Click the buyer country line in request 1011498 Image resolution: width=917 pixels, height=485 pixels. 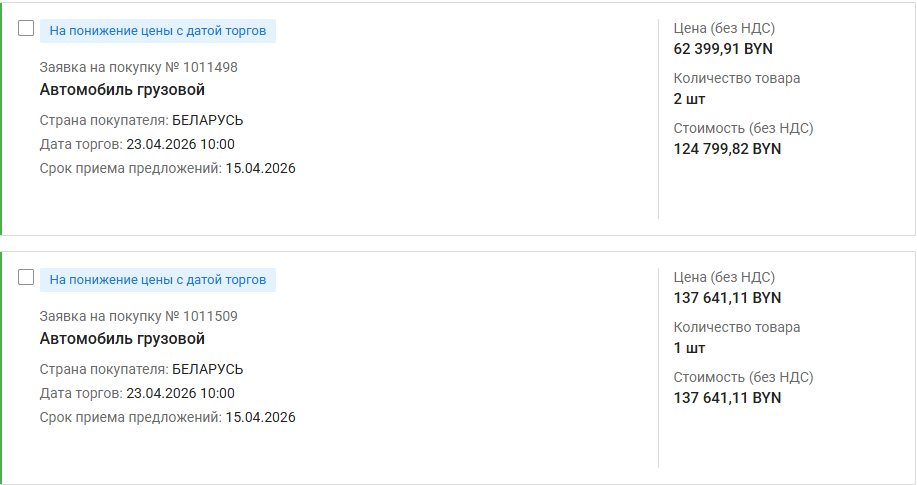point(141,120)
